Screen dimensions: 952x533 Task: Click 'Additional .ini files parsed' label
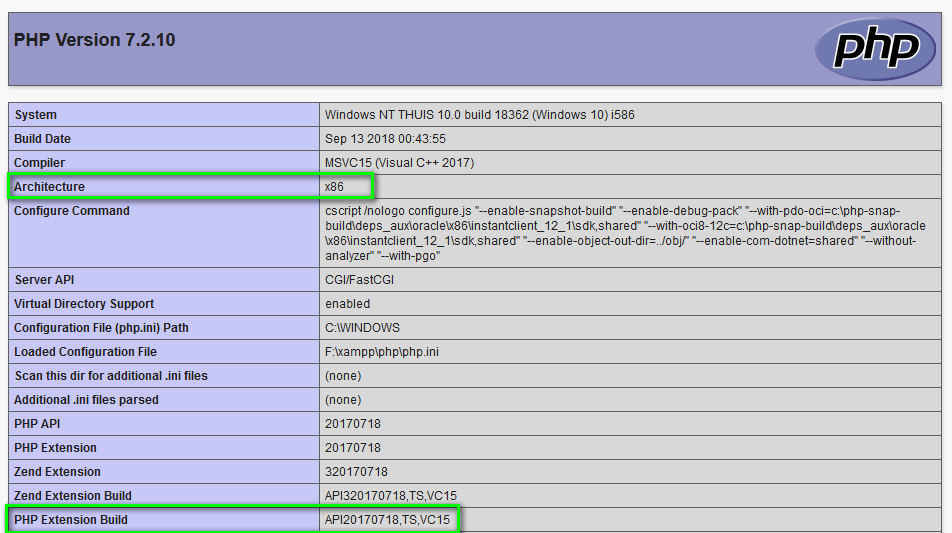tap(86, 399)
